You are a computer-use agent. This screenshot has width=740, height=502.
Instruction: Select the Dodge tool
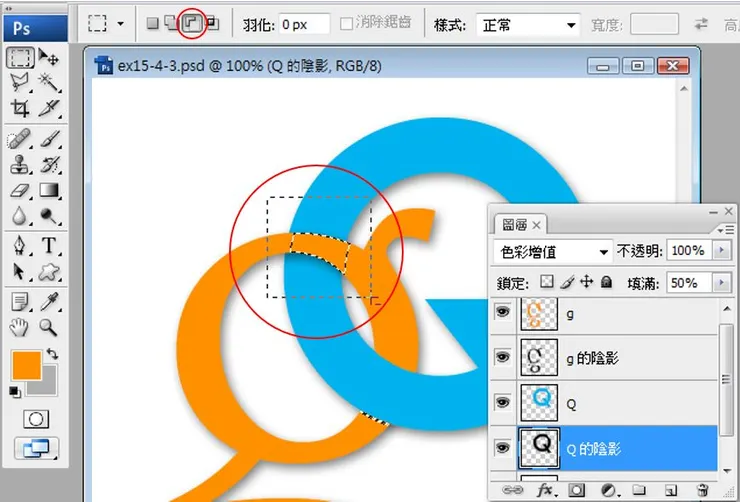pos(49,216)
